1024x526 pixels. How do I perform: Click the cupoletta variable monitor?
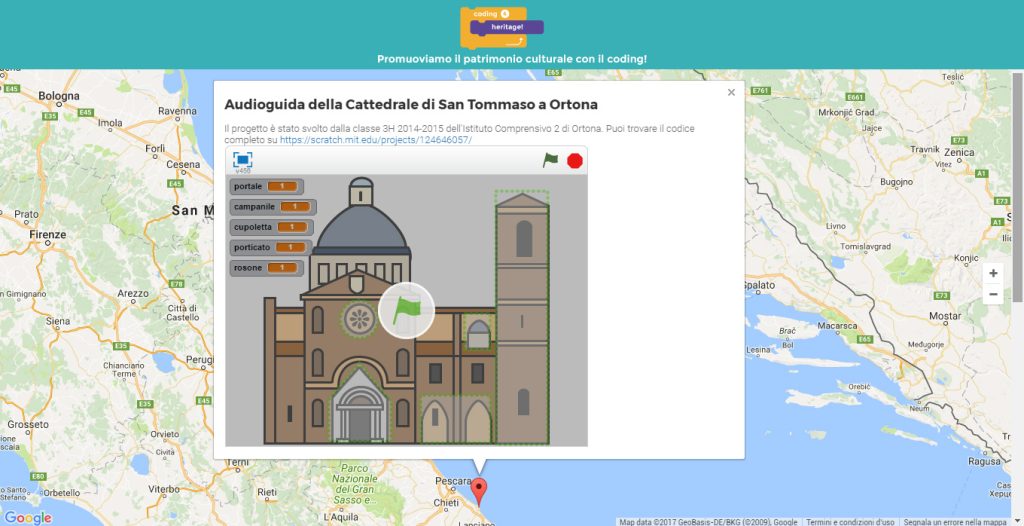click(271, 227)
